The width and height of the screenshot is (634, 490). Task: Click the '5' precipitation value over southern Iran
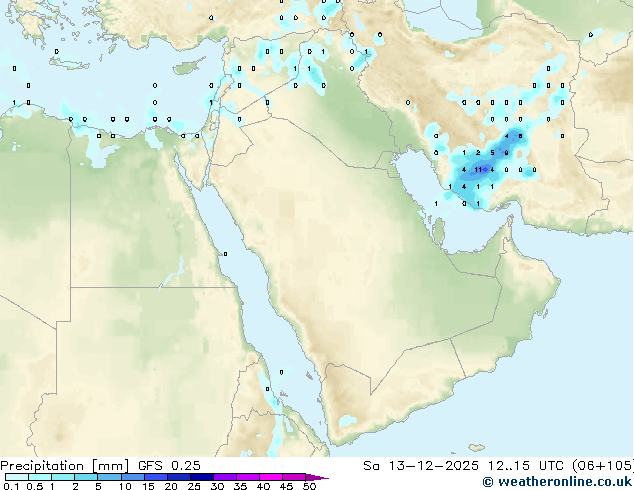coord(492,153)
